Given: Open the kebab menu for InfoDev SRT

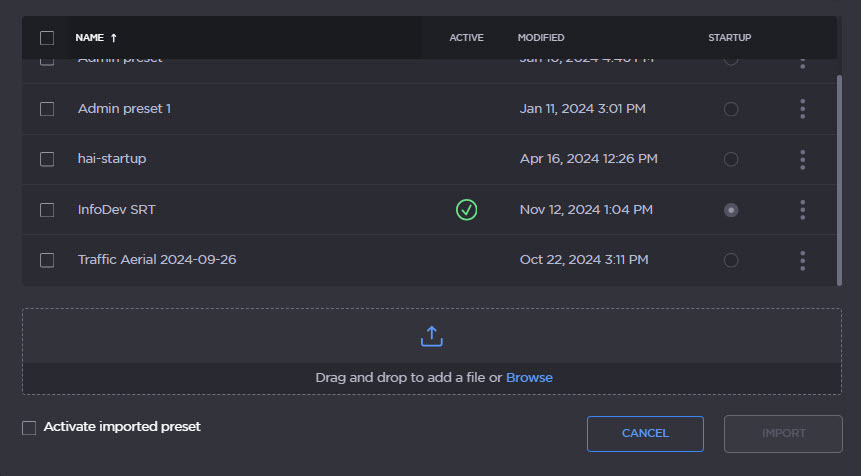Looking at the screenshot, I should pos(802,210).
